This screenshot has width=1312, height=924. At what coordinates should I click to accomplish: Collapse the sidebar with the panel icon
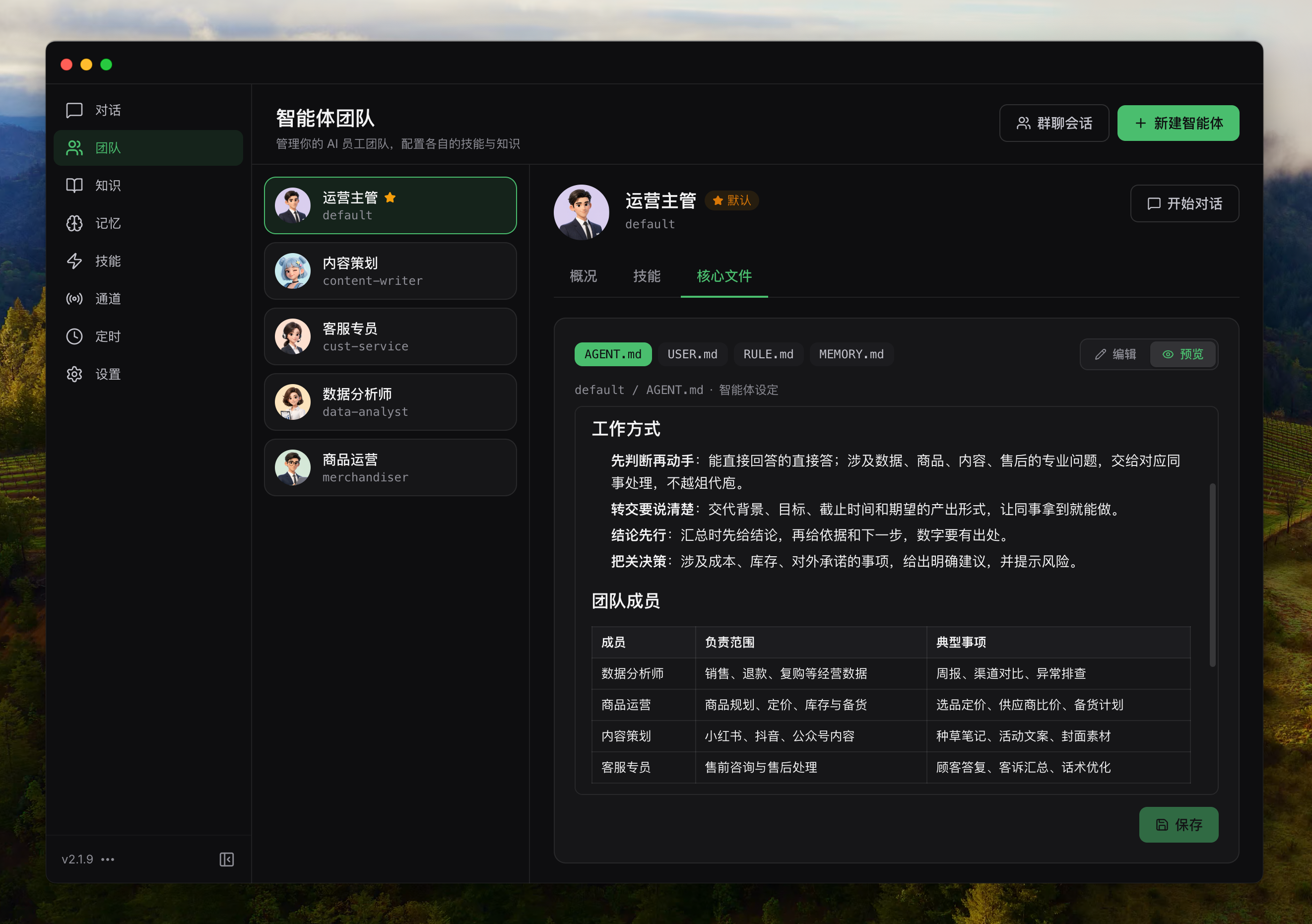227,859
